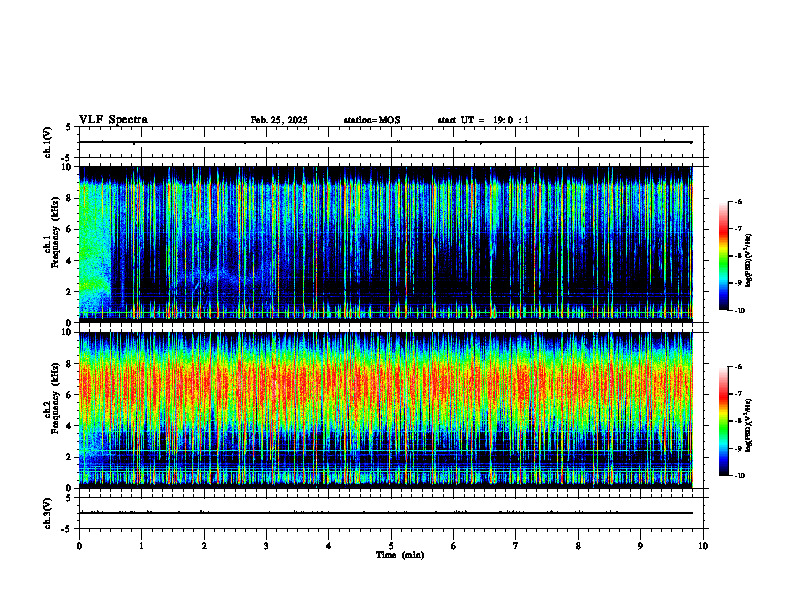
Task: Click time axis tick label '8'
Action: click(578, 546)
